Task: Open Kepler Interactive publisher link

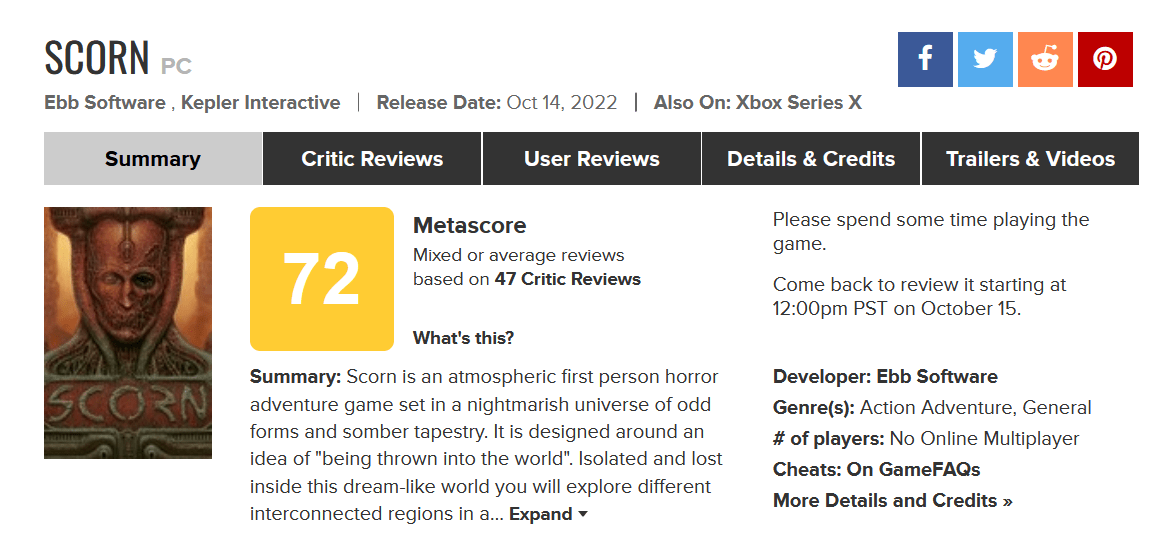Action: tap(261, 102)
